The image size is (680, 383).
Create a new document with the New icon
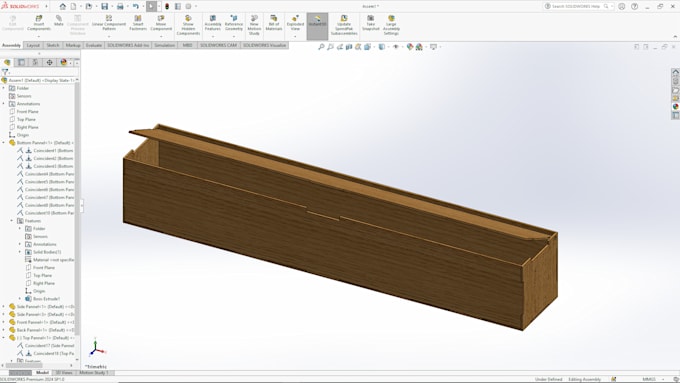[x=74, y=7]
